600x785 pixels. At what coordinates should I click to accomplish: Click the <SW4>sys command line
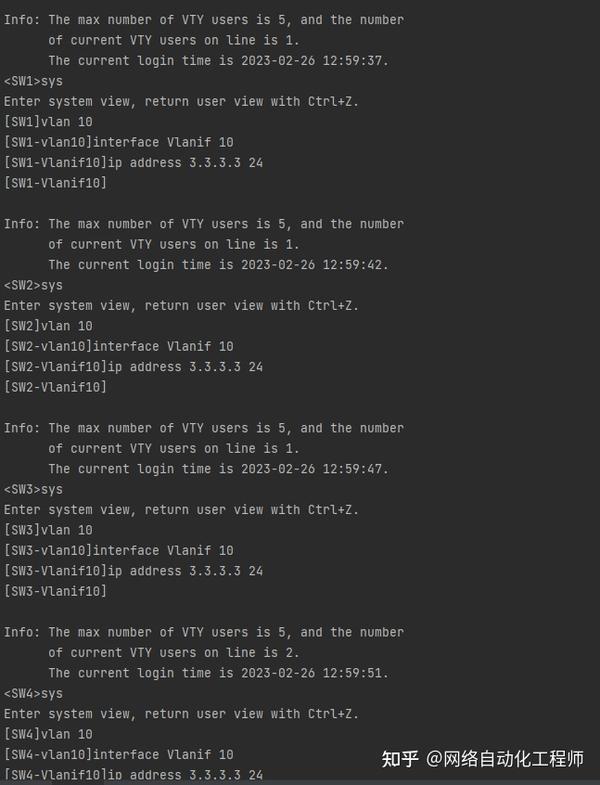[x=33, y=693]
